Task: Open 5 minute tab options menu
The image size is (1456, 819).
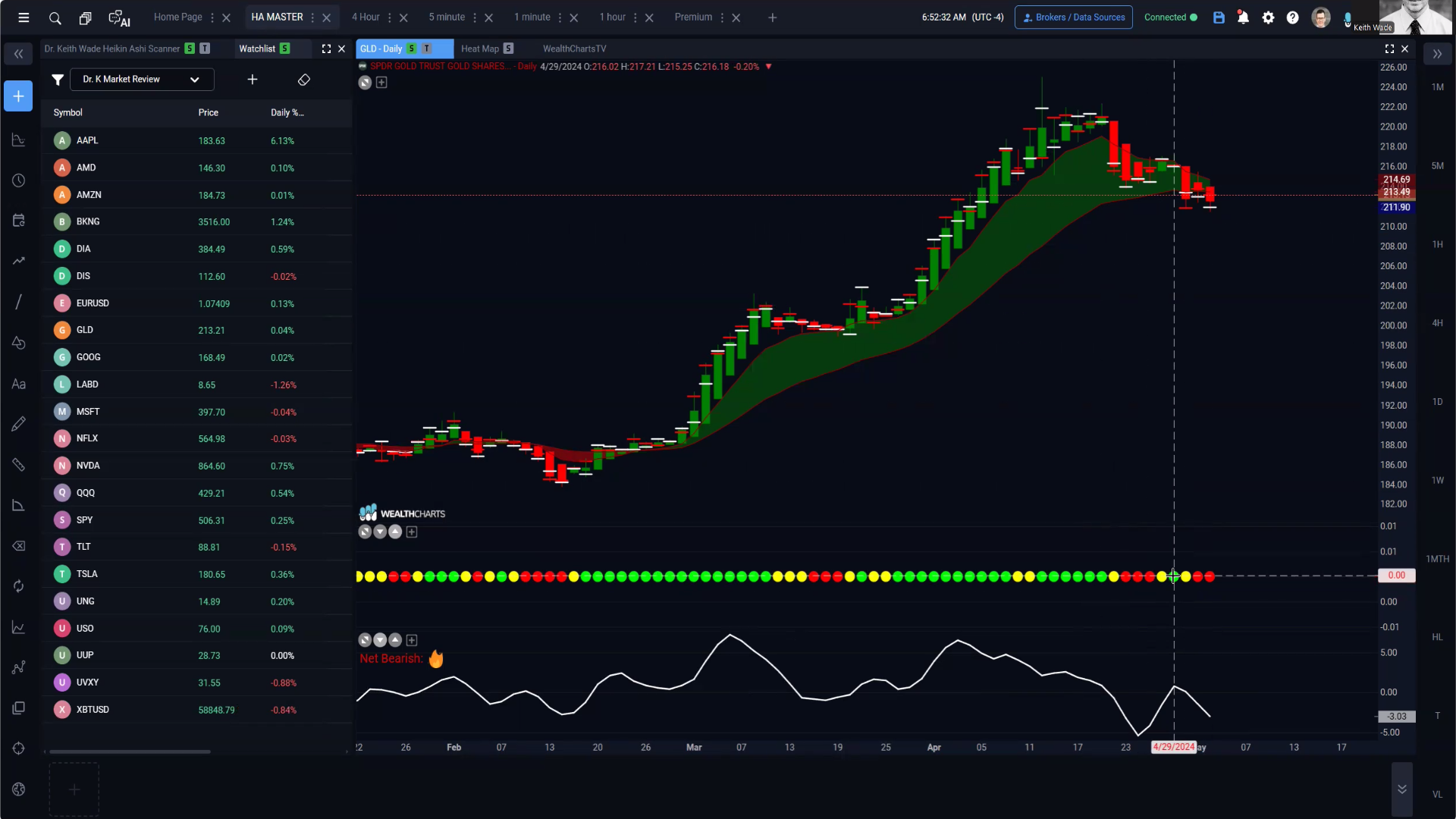Action: pyautogui.click(x=475, y=17)
